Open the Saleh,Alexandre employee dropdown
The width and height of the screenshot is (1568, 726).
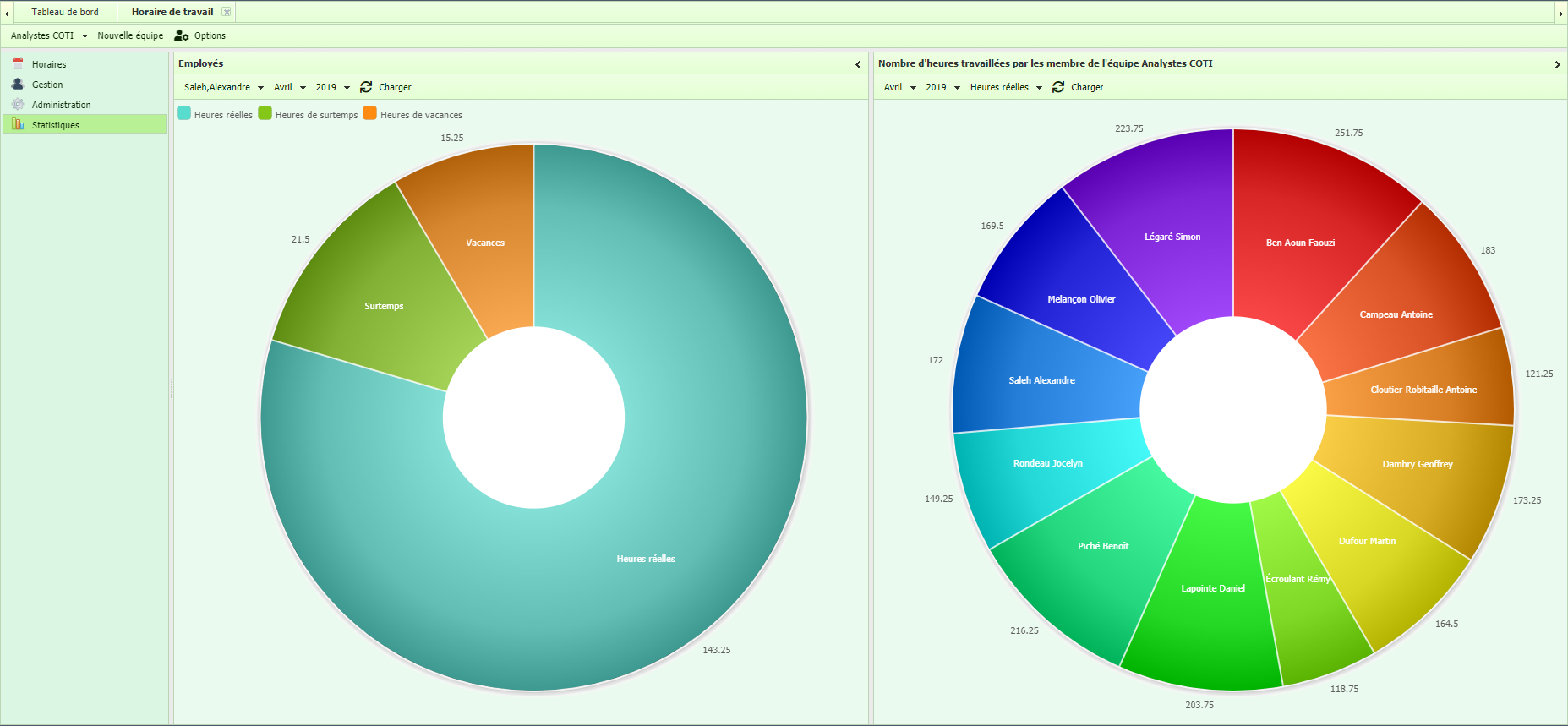point(224,87)
